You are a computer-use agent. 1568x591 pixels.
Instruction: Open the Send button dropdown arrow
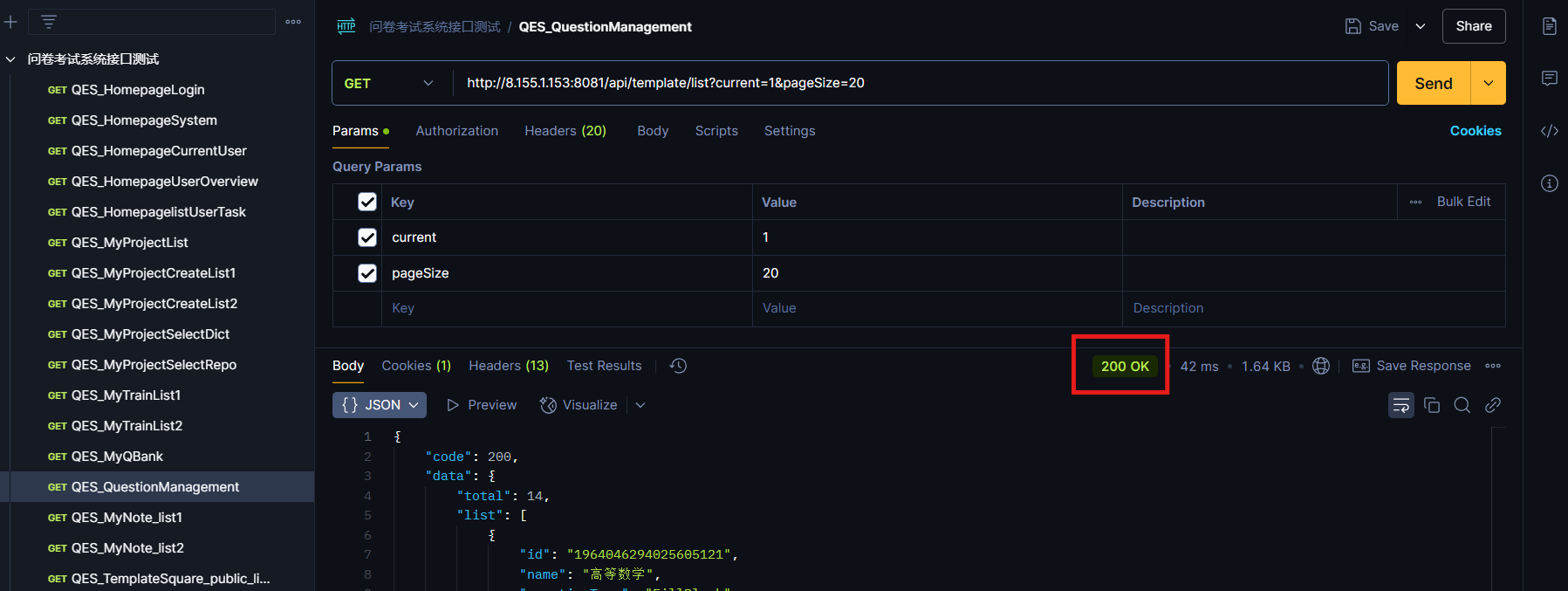[1489, 83]
